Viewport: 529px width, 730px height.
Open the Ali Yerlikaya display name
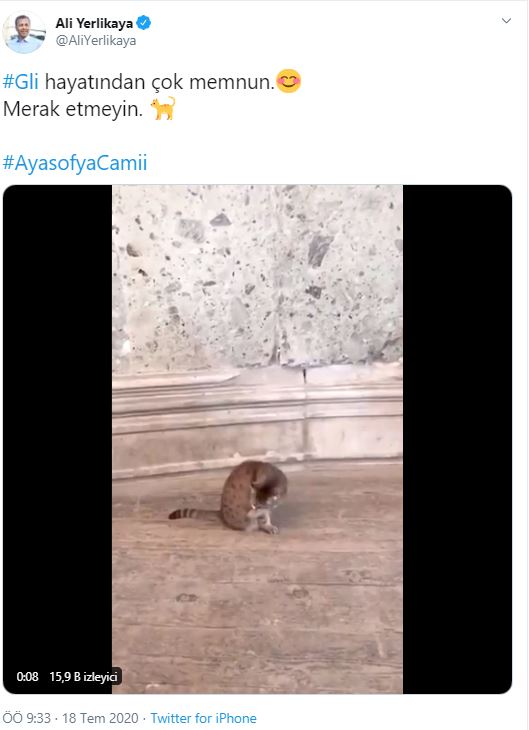pyautogui.click(x=94, y=23)
